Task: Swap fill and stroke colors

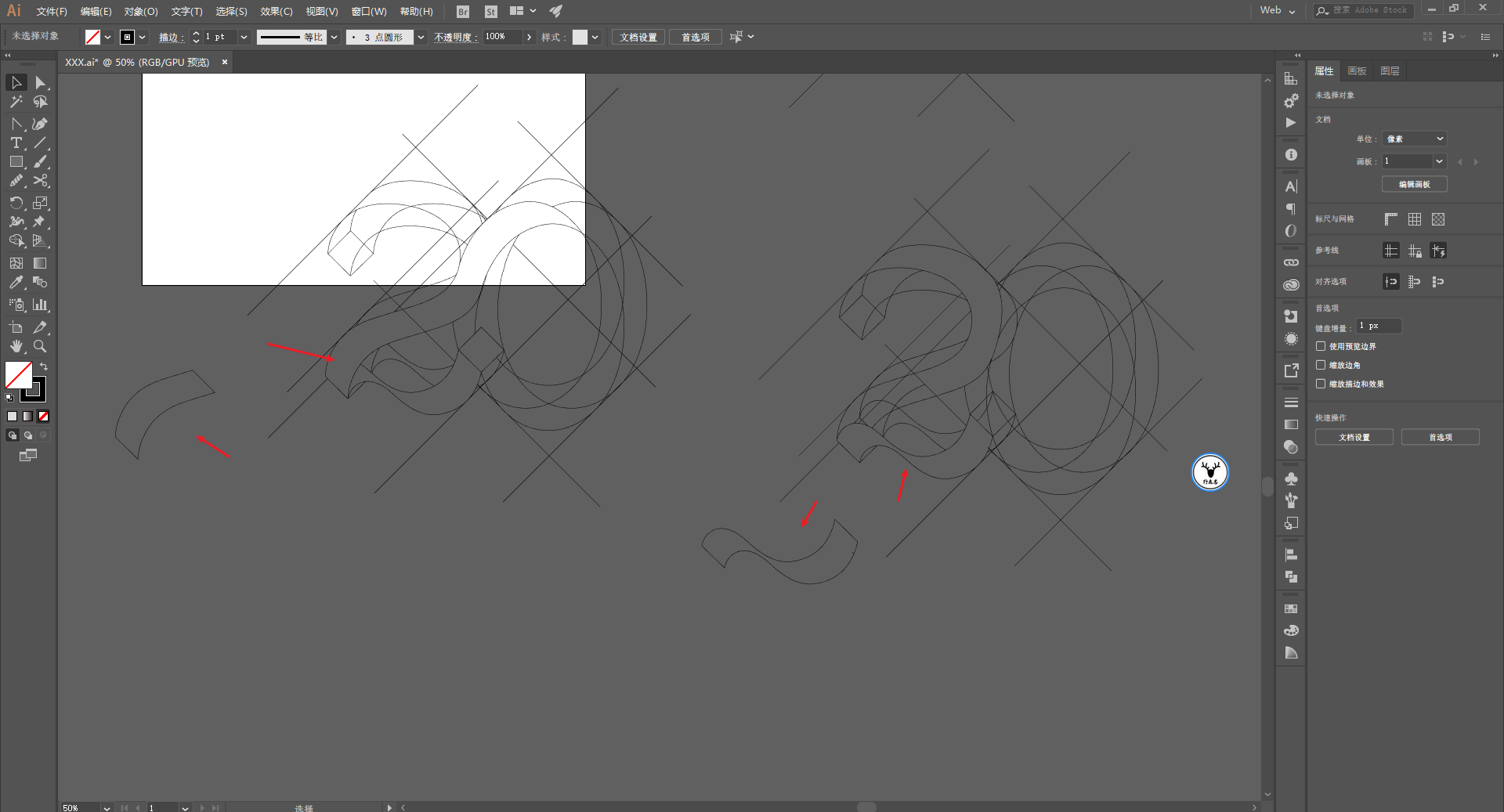Action: click(x=44, y=366)
